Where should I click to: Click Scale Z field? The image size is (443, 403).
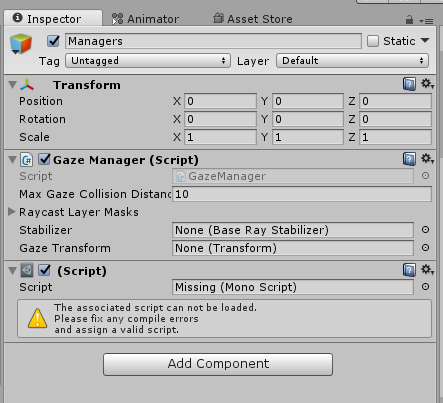[396, 137]
